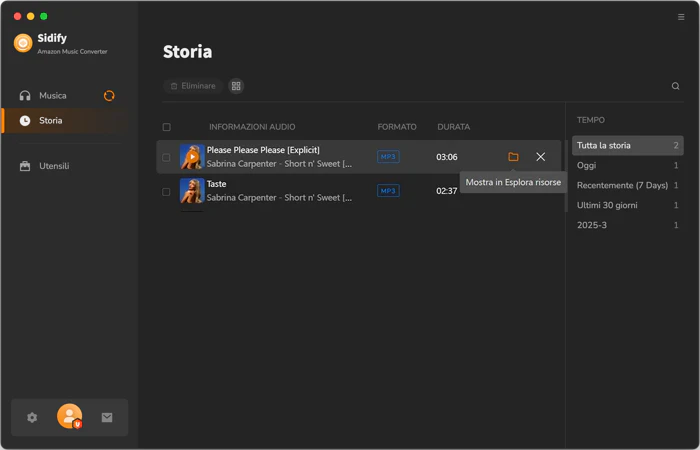The height and width of the screenshot is (450, 700).
Task: Open settings gear icon
Action: click(32, 417)
